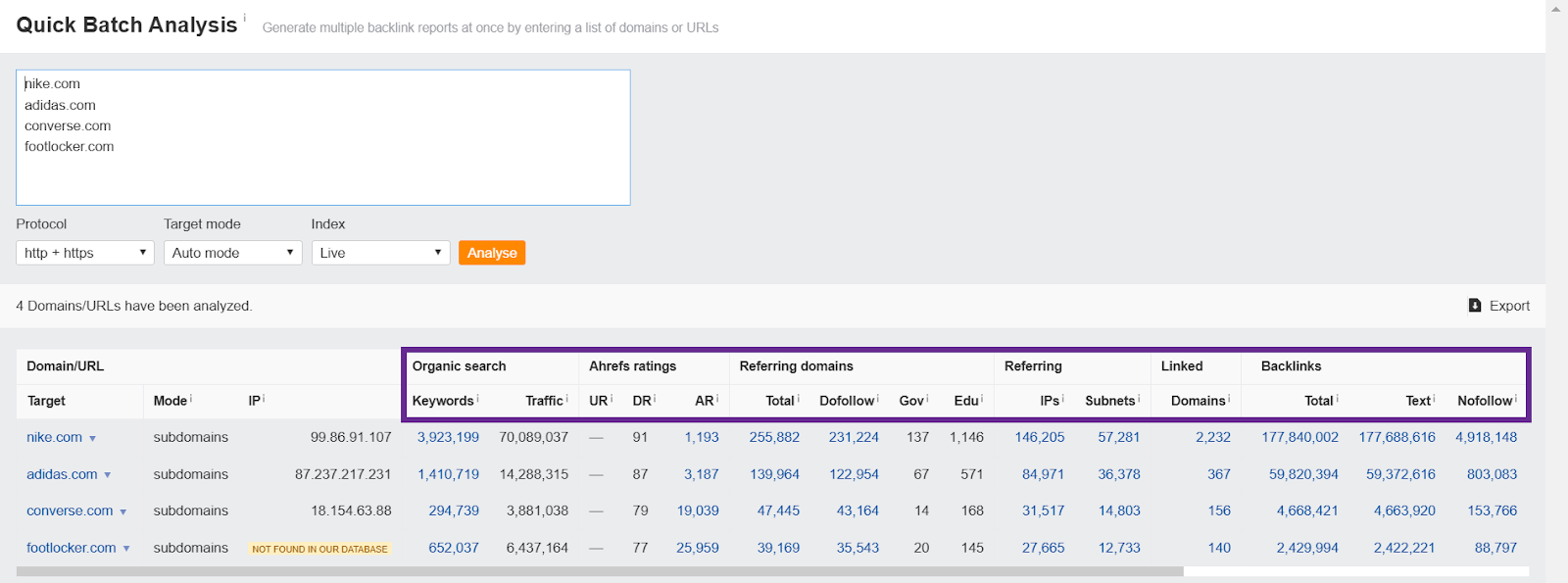Open footlocker.com keywords value 652,037

(x=454, y=548)
